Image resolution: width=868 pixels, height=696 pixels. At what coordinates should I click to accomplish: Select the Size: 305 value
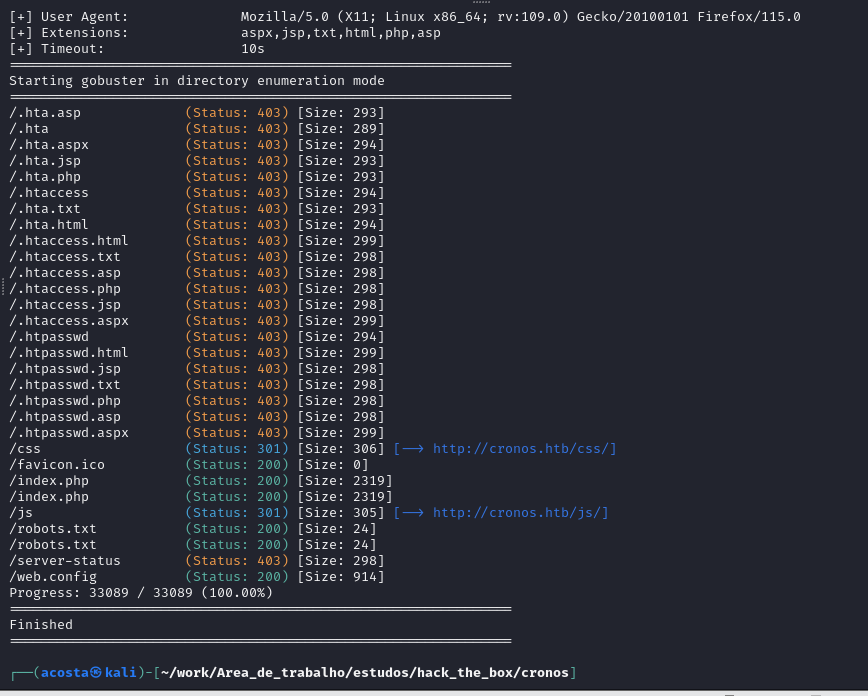(341, 513)
